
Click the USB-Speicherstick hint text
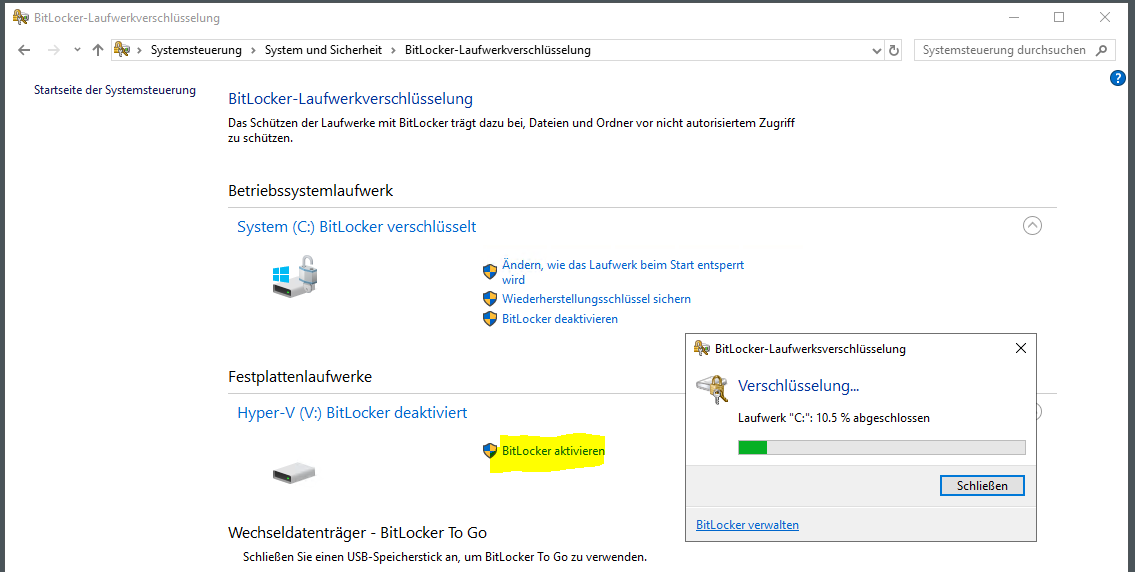coord(444,558)
